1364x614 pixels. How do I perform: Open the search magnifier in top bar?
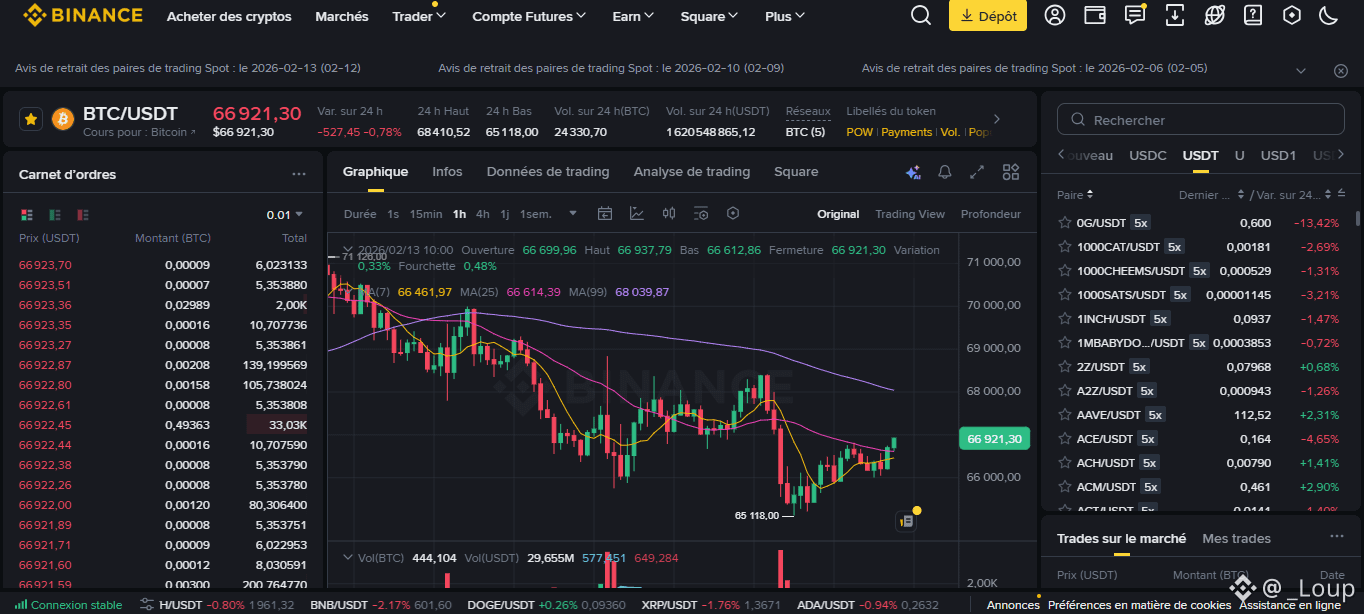pyautogui.click(x=921, y=16)
